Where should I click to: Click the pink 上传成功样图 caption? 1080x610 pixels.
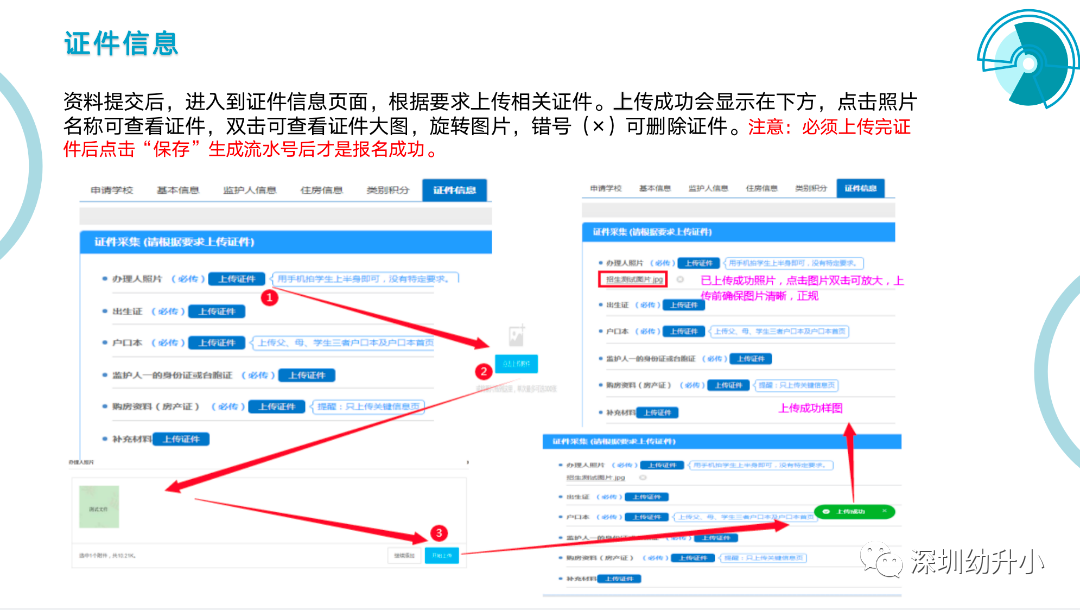810,408
